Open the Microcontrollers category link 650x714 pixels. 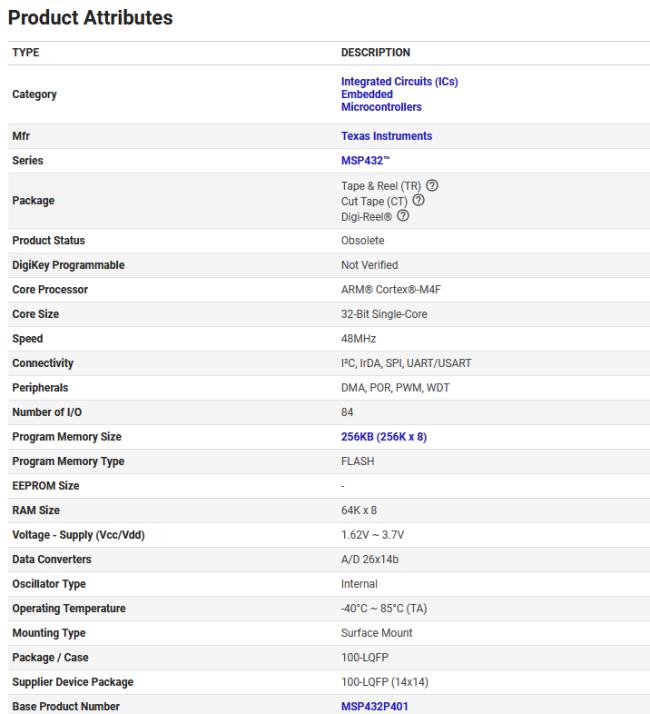pos(381,108)
